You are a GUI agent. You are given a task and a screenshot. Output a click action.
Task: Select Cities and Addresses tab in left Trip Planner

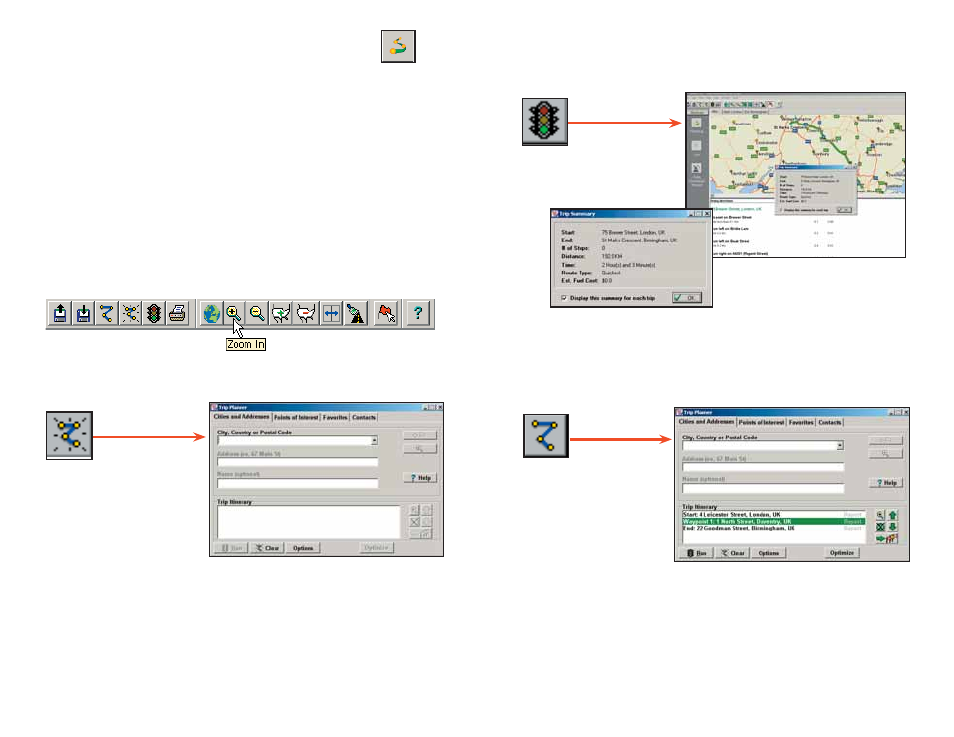pos(241,417)
